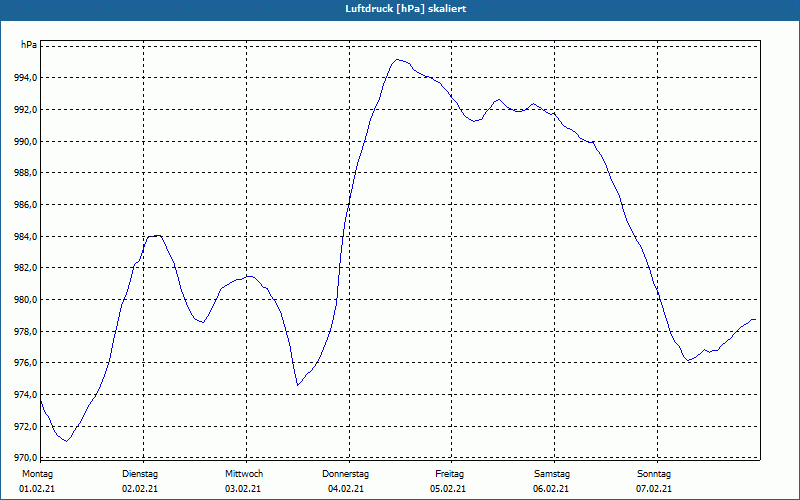Click the date label 04.02.21
Image resolution: width=800 pixels, height=500 pixels.
pos(346,489)
